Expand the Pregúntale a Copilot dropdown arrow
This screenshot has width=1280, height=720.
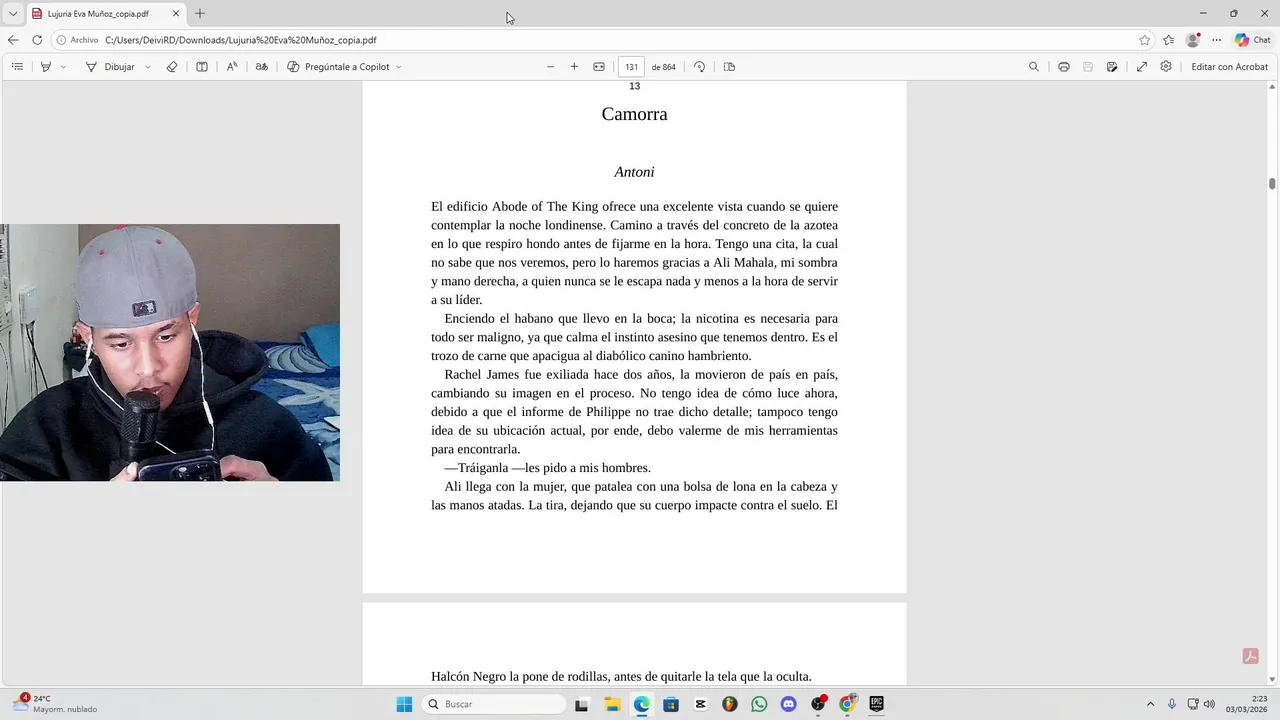tap(399, 67)
